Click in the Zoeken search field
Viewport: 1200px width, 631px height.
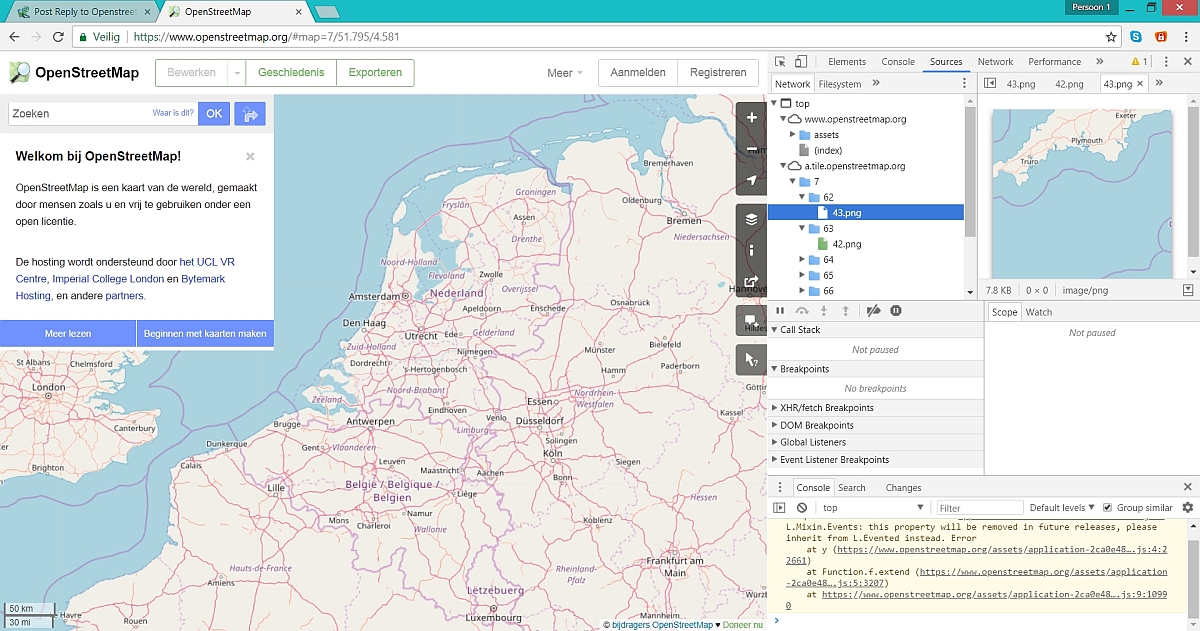coord(102,114)
